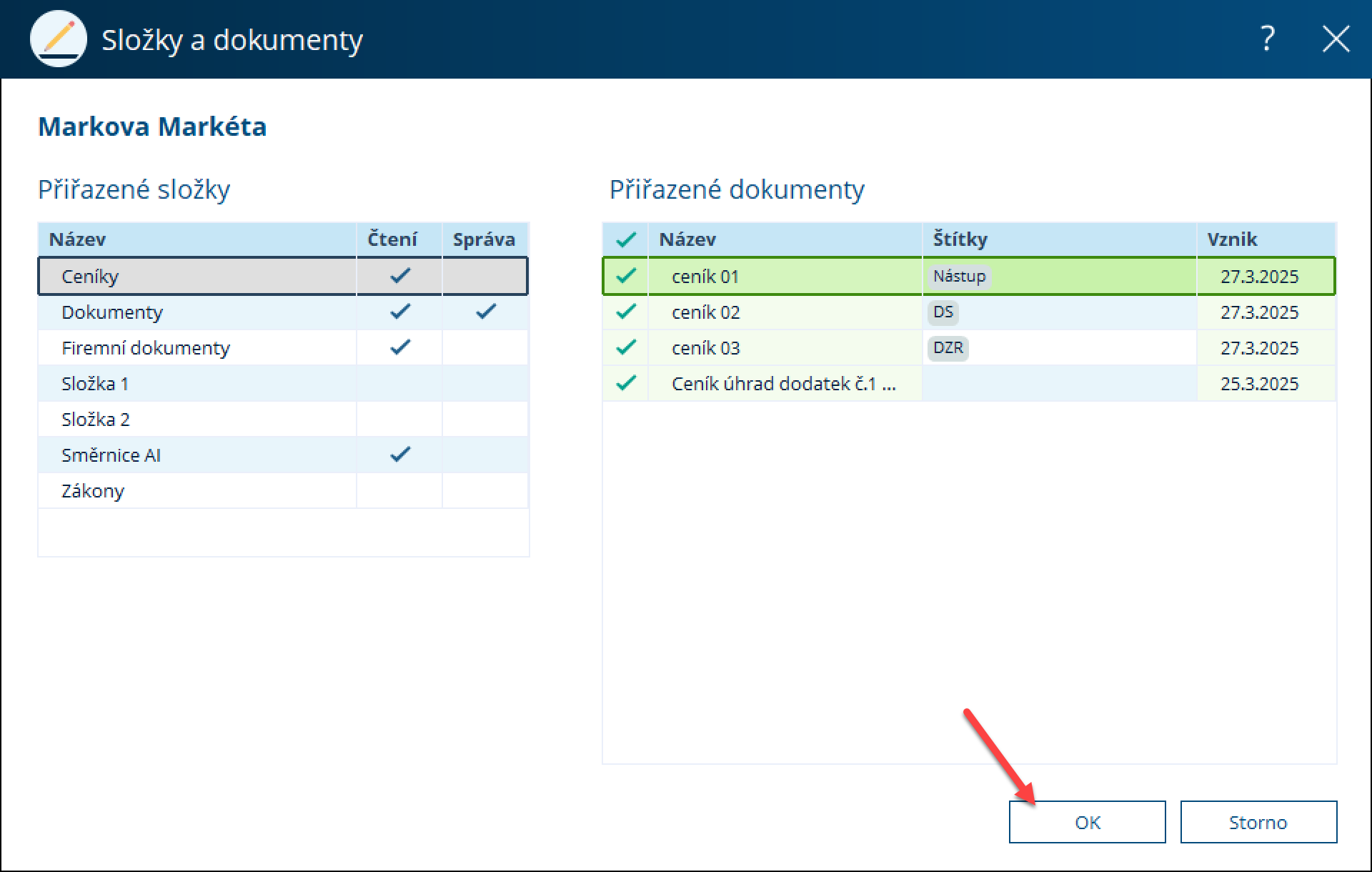Click the help question mark icon
Viewport: 1372px width, 872px height.
(1267, 39)
